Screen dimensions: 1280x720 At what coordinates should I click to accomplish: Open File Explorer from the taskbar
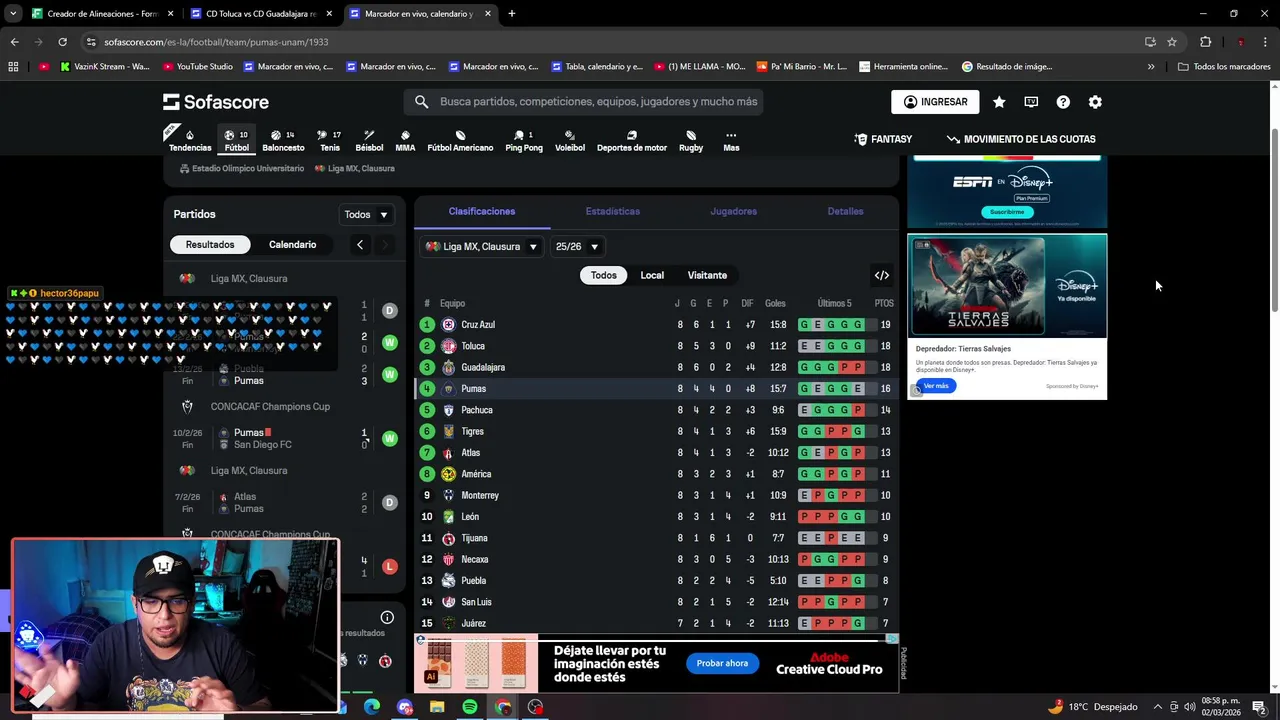437,707
